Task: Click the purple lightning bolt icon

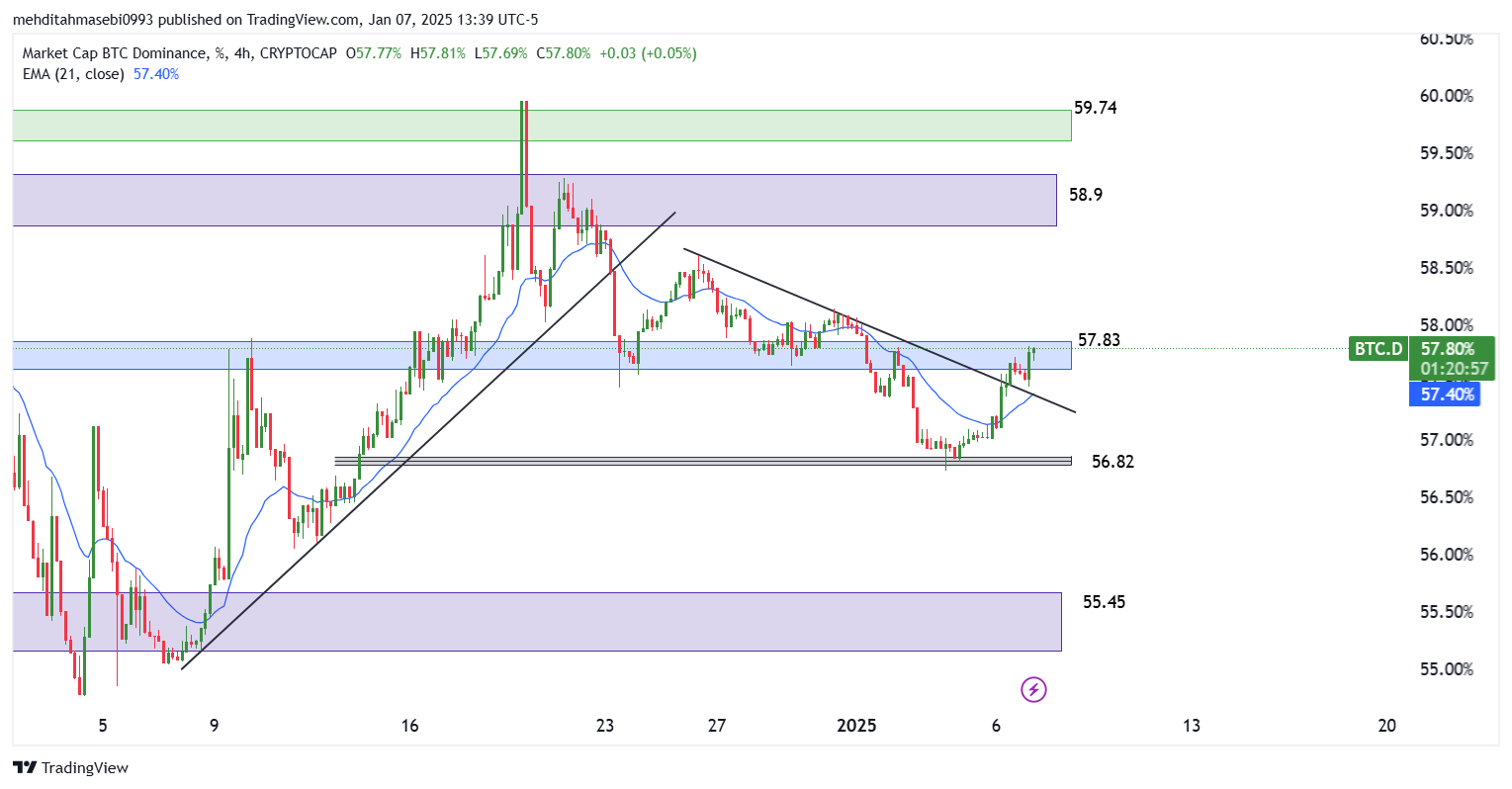Action: pos(1033,689)
